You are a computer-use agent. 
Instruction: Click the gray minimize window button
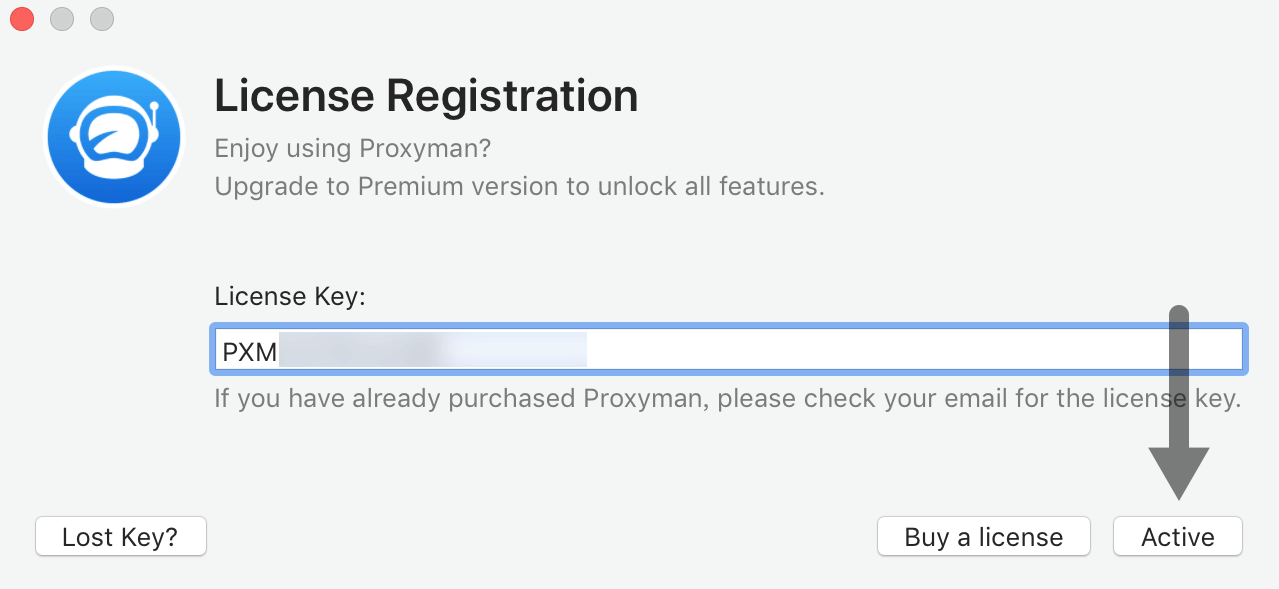62,18
